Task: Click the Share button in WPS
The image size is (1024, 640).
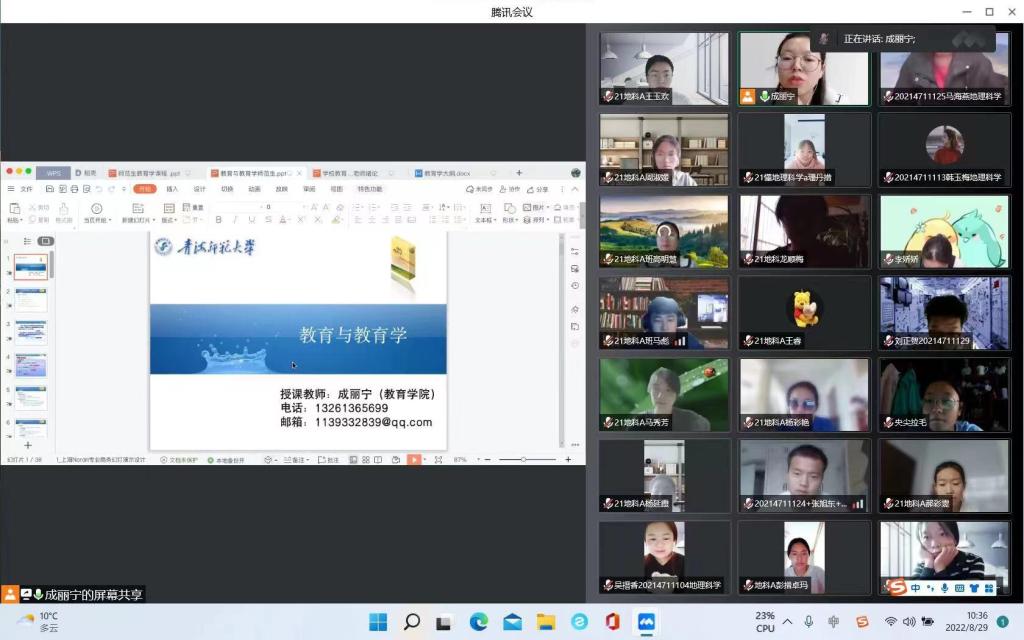Action: pos(537,189)
